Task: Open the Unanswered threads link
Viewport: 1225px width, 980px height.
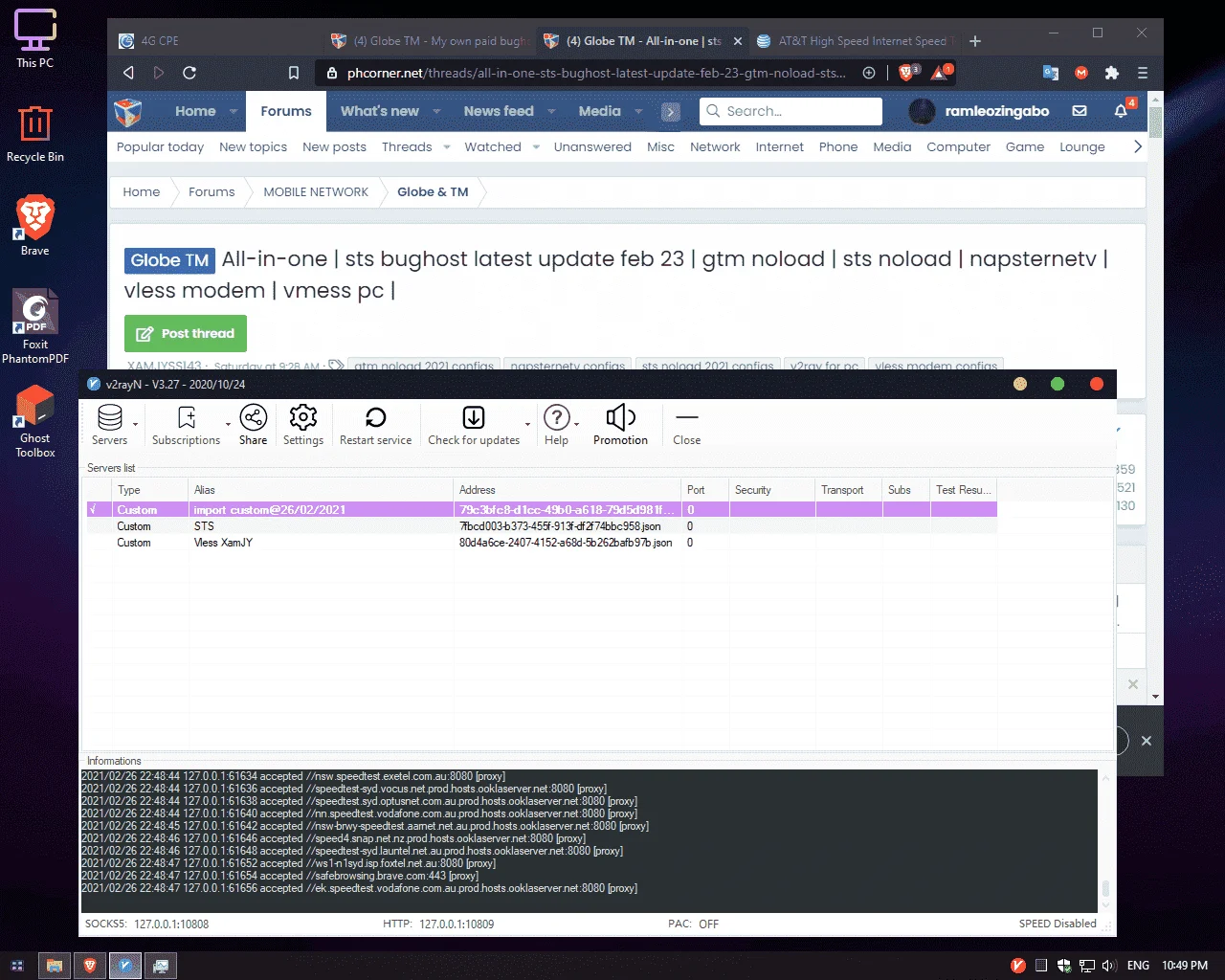Action: tap(592, 146)
